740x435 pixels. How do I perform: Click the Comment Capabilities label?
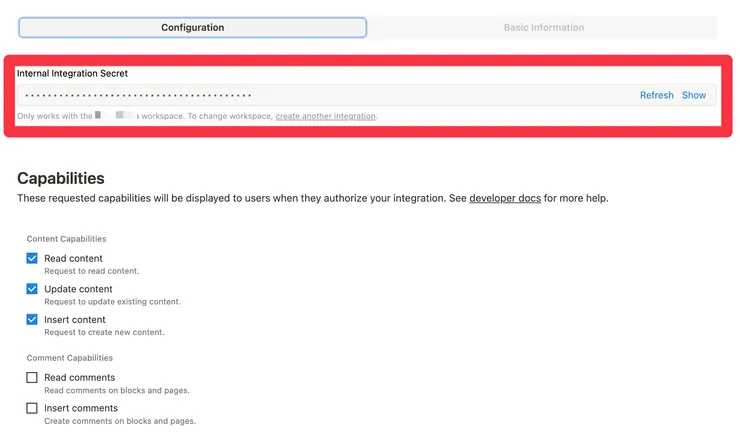tap(70, 358)
